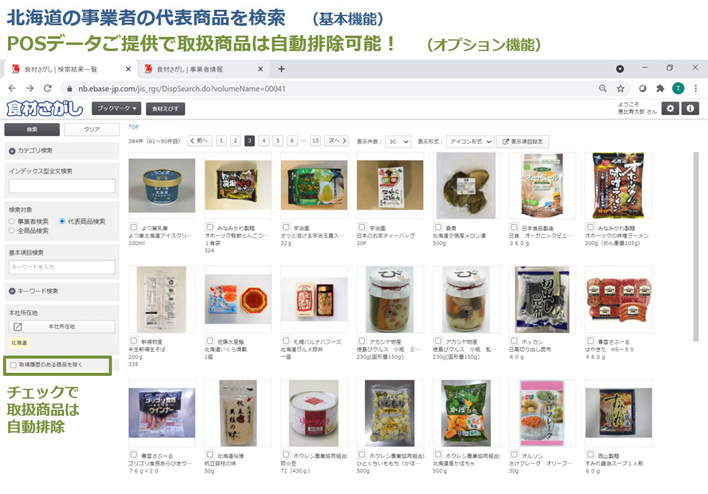Image resolution: width=708 pixels, height=494 pixels.
Task: Select 事業者検索 radio option
Action: pyautogui.click(x=12, y=221)
